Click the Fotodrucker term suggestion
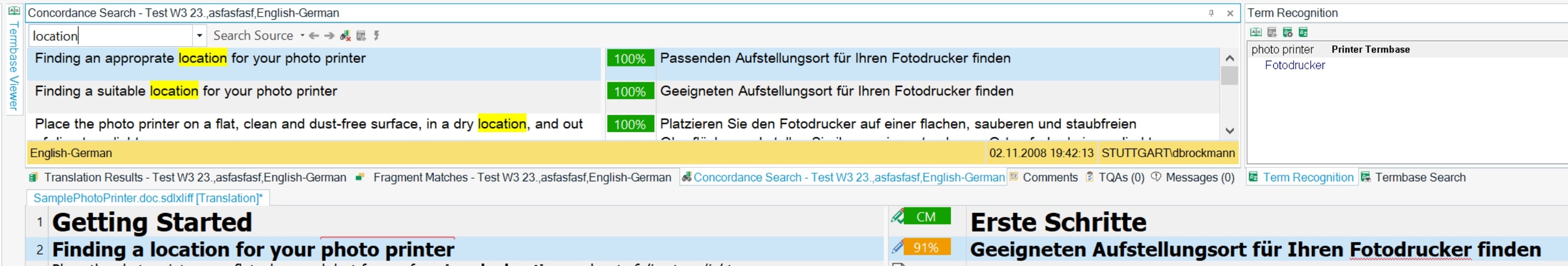The image size is (1568, 266). pos(1294,65)
